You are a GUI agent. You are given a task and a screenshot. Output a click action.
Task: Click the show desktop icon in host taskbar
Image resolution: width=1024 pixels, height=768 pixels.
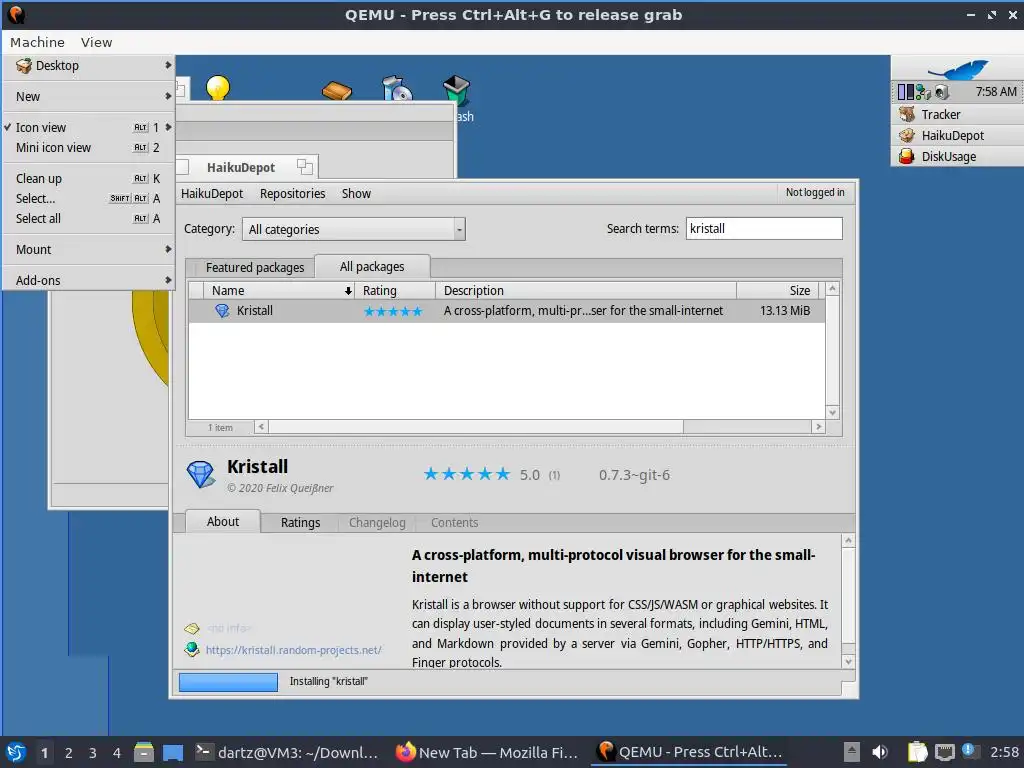173,752
